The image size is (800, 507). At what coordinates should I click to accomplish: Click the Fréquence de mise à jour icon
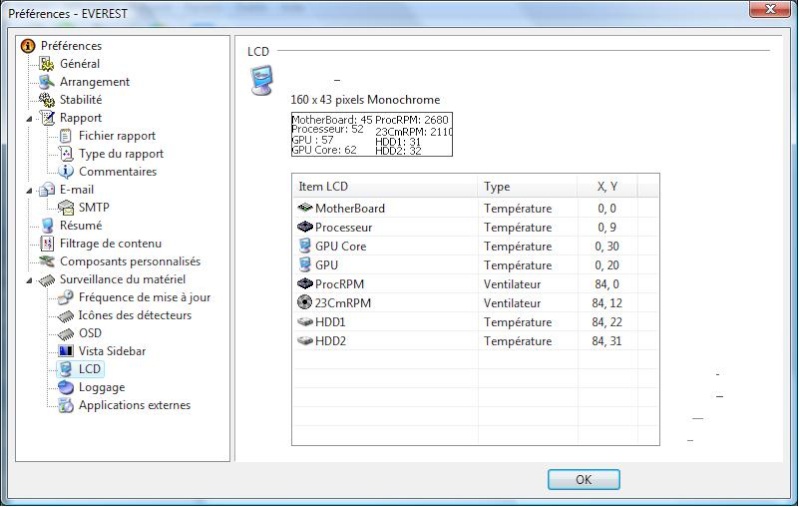(66, 297)
